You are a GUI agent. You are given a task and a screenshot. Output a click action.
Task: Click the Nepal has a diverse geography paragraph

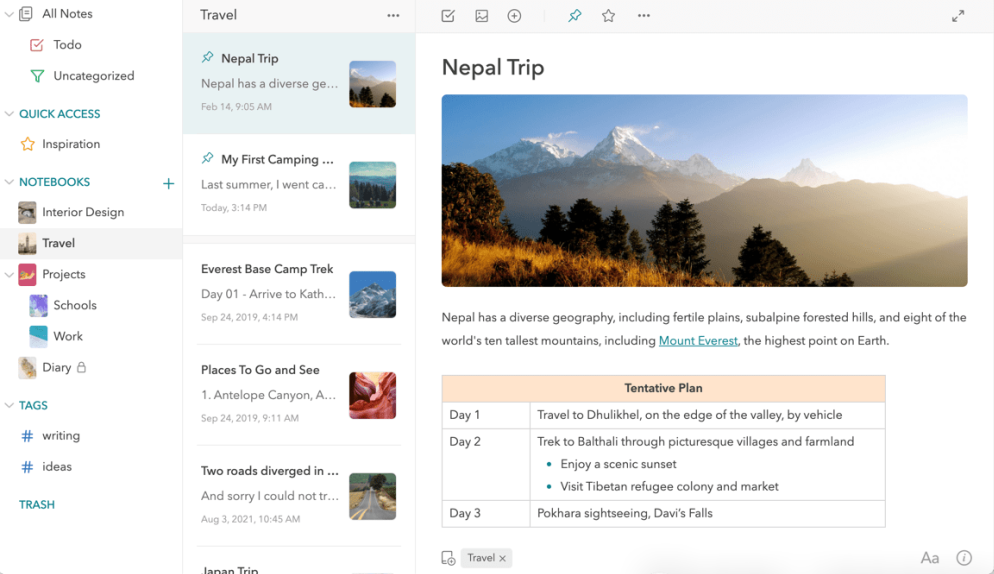tap(704, 329)
